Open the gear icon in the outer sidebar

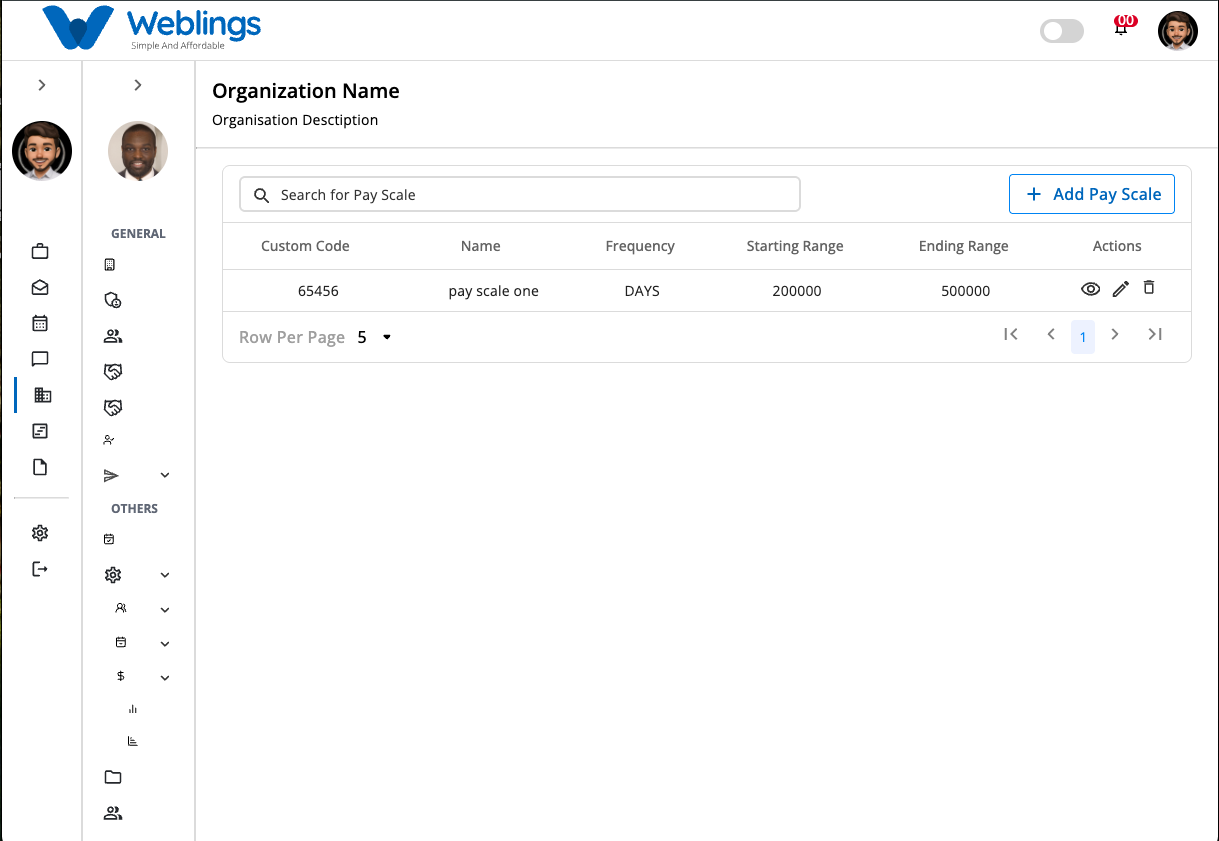(x=40, y=533)
